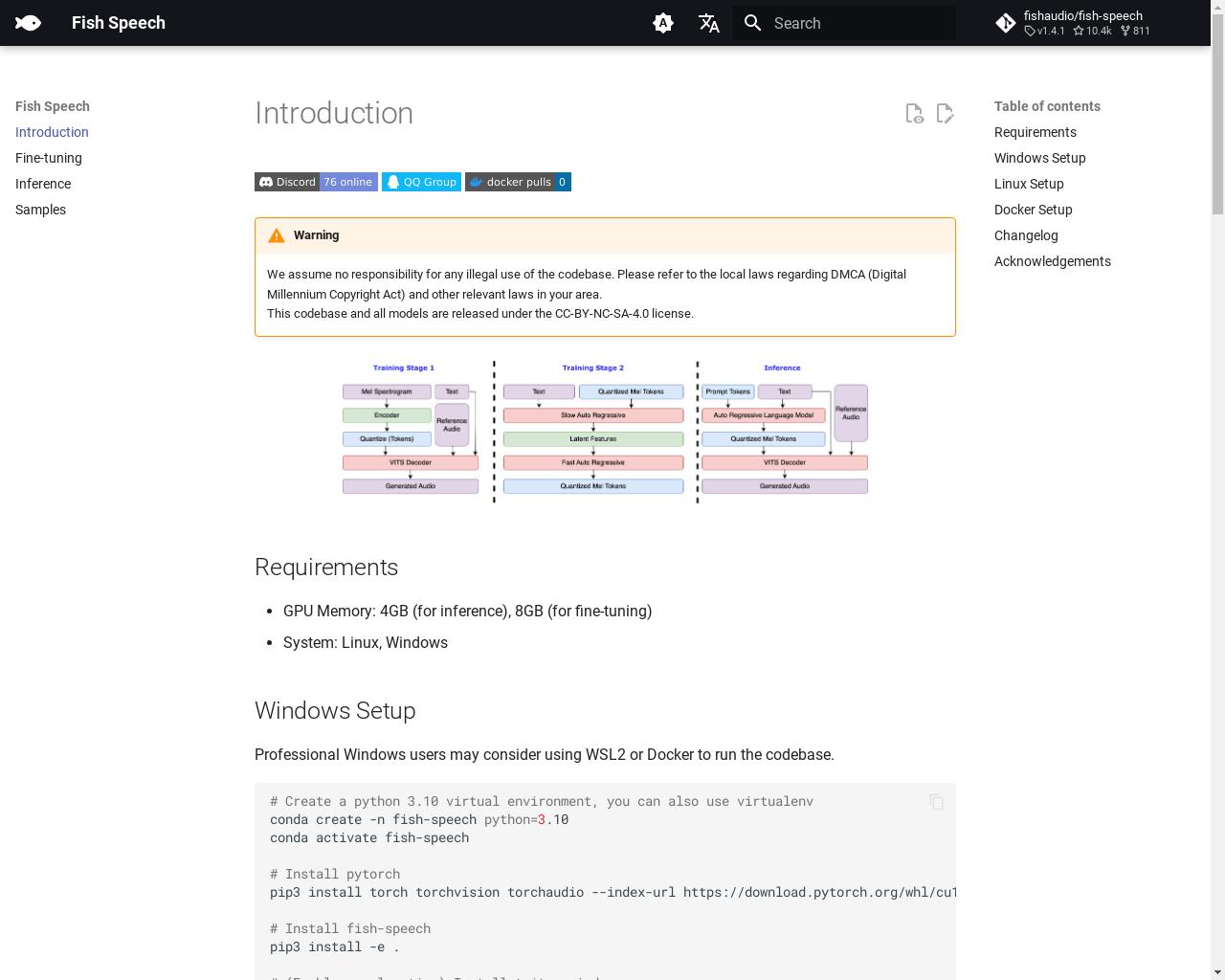Open the Samples page
The width and height of the screenshot is (1225, 980).
[40, 210]
